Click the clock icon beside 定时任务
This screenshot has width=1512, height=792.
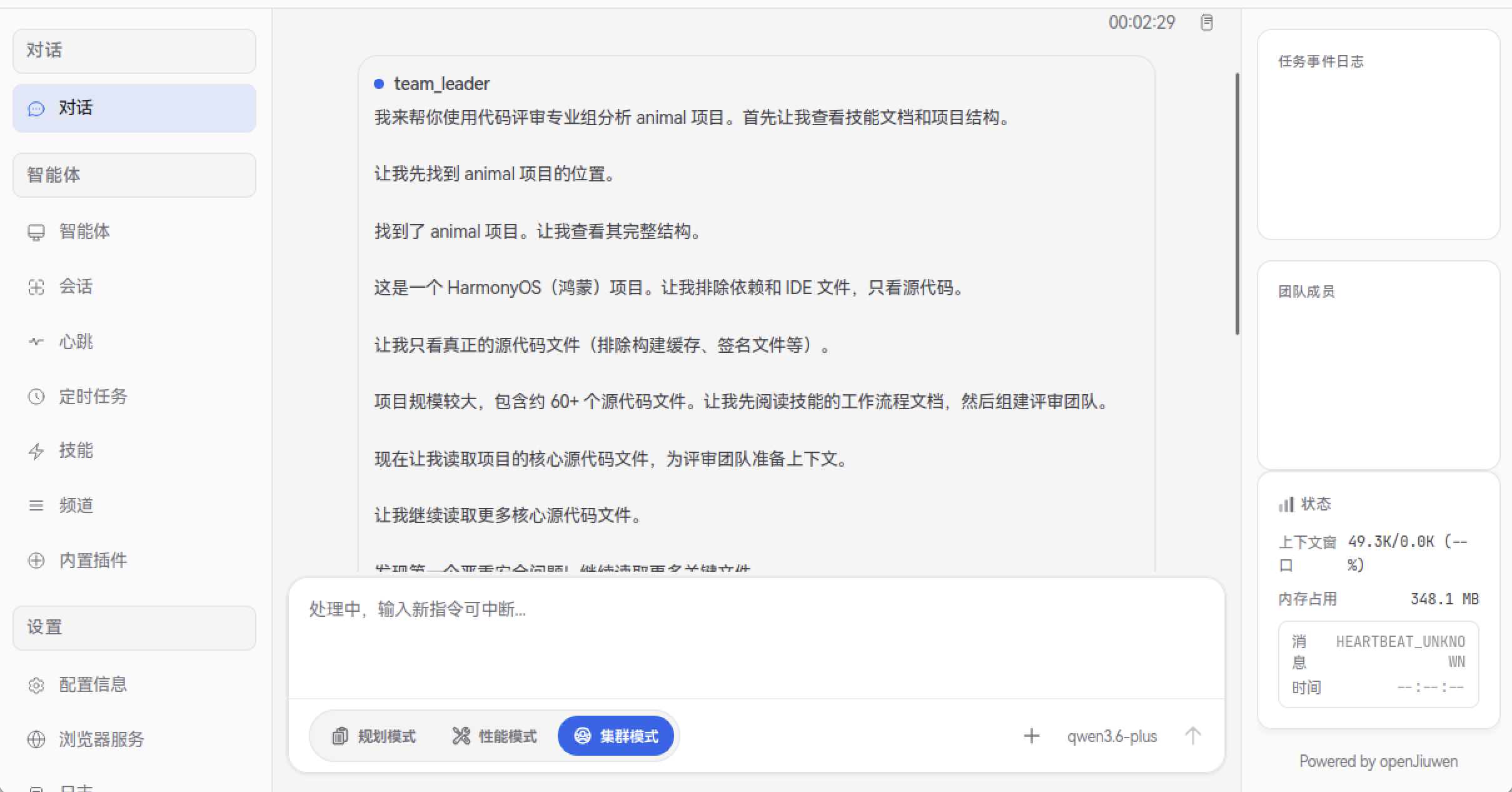pyautogui.click(x=36, y=397)
